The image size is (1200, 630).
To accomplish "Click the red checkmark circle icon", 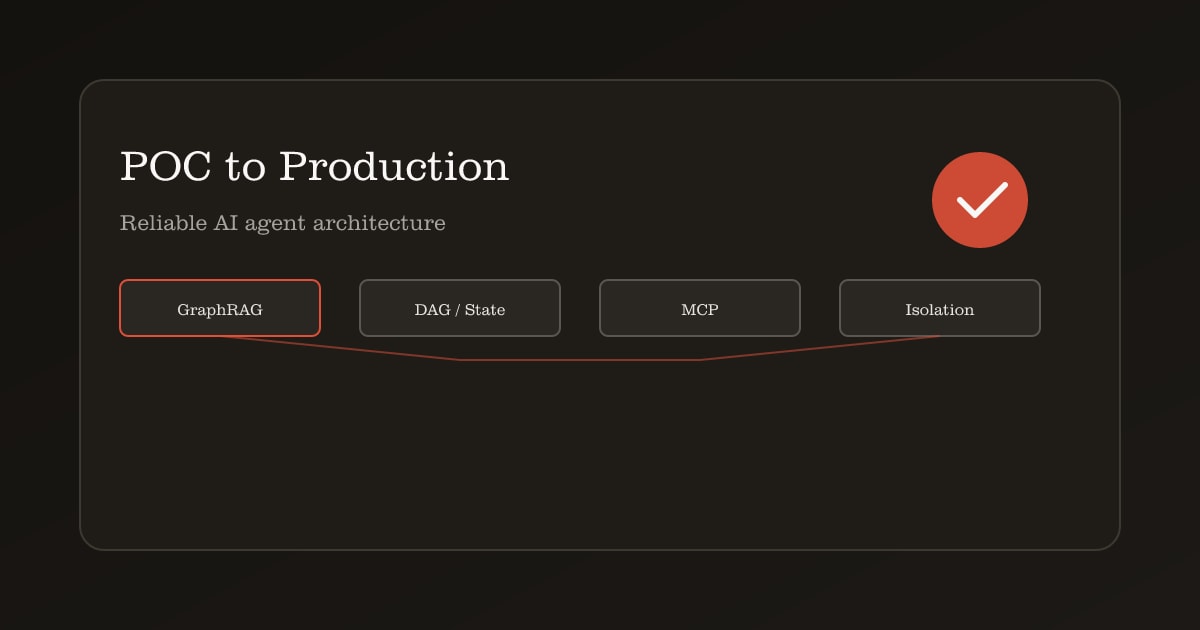I will (980, 200).
